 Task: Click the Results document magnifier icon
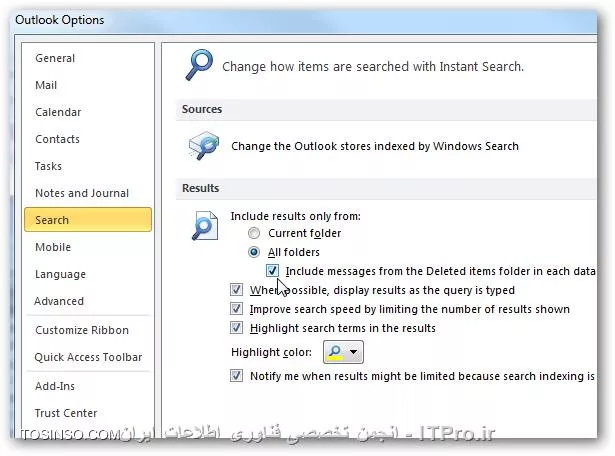(205, 225)
